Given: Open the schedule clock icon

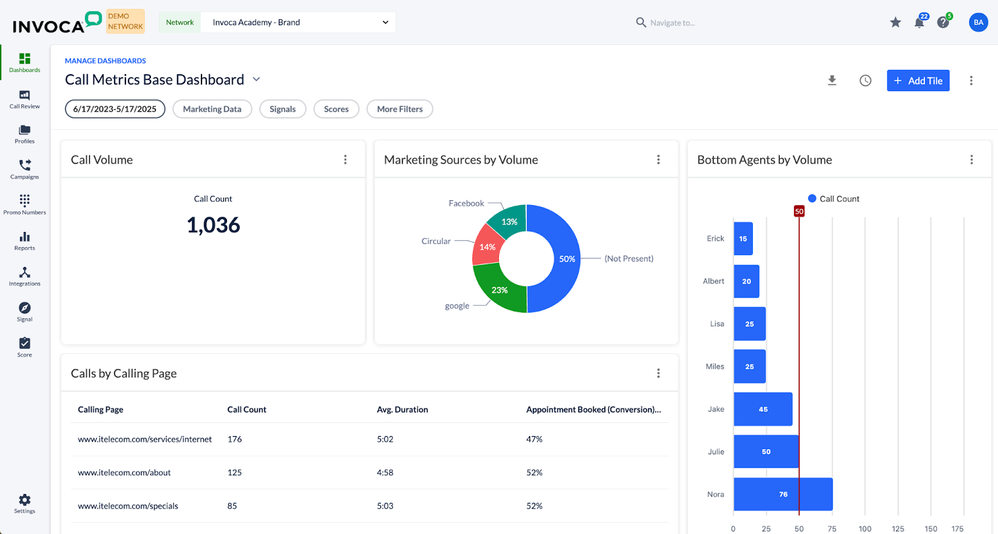Looking at the screenshot, I should tap(865, 81).
